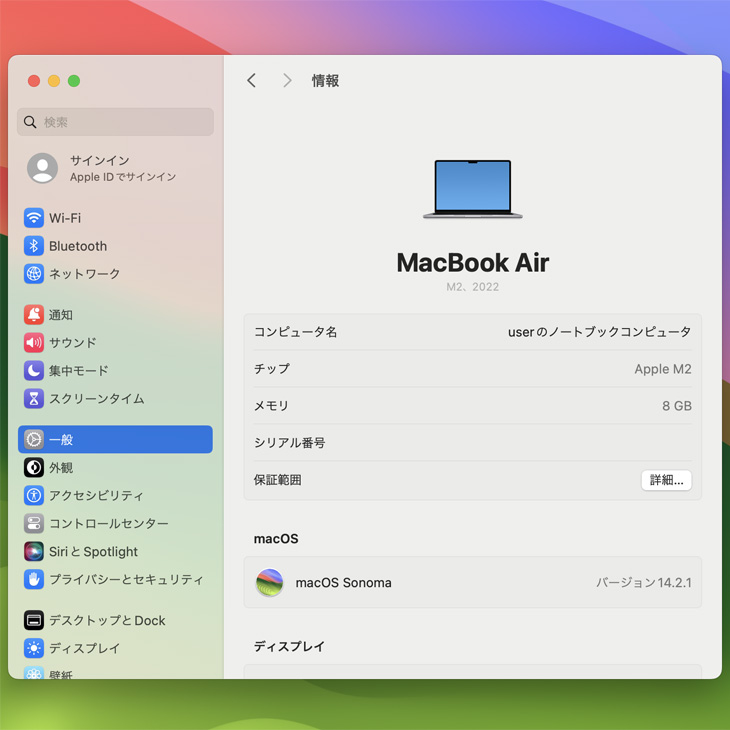Click the 検索 search field
Image resolution: width=730 pixels, height=730 pixels.
point(116,122)
